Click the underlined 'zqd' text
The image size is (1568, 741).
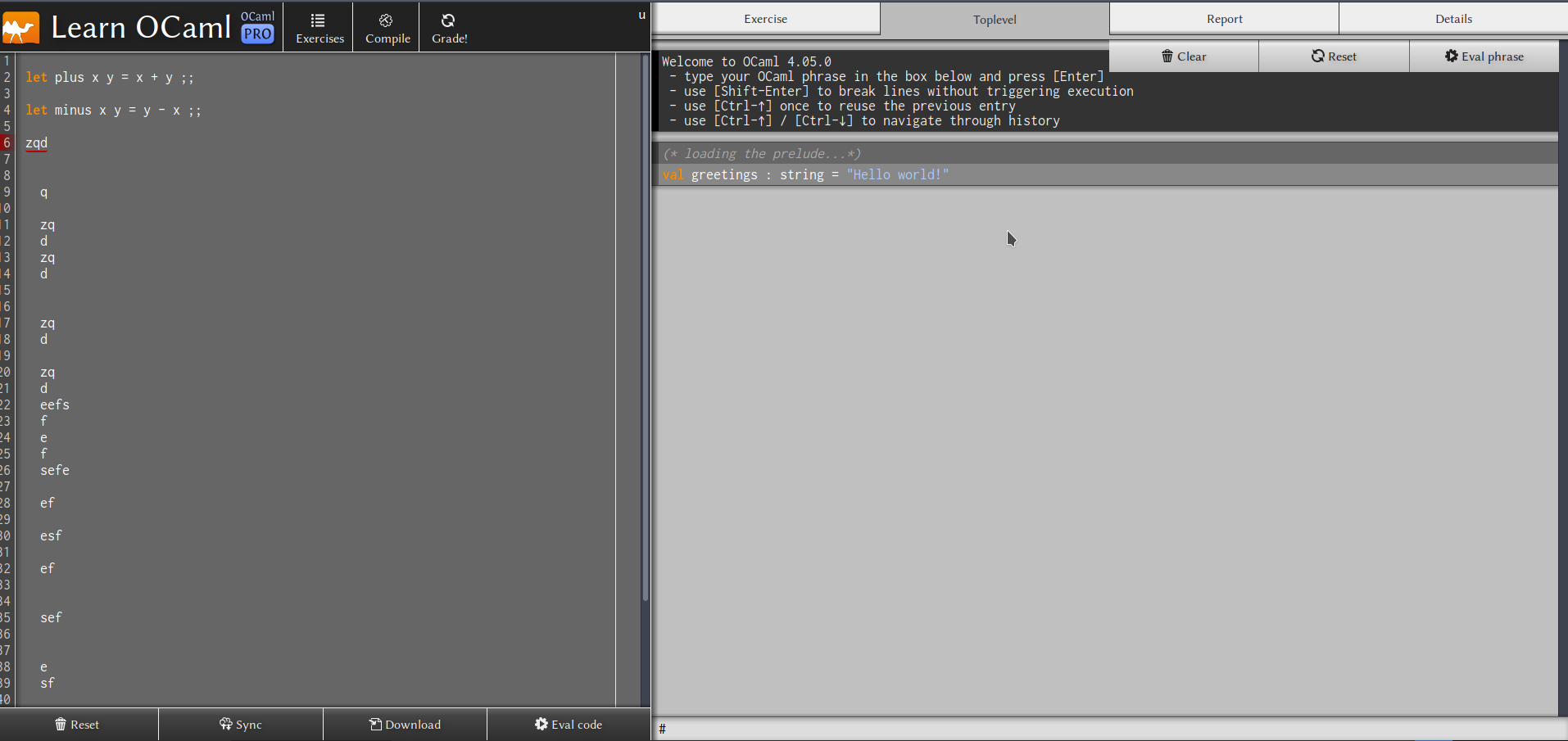pos(37,143)
